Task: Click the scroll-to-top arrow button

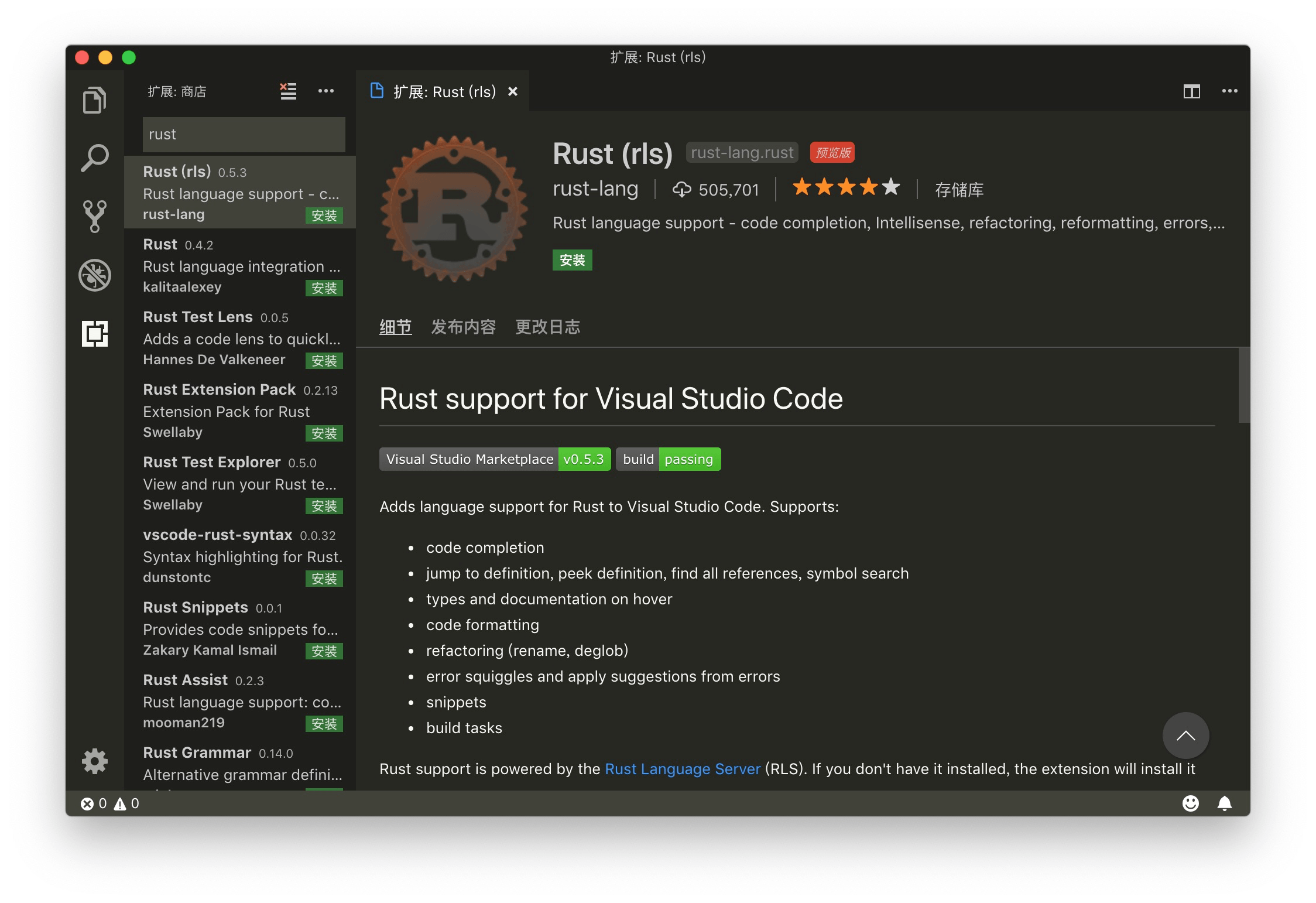Action: click(x=1186, y=735)
